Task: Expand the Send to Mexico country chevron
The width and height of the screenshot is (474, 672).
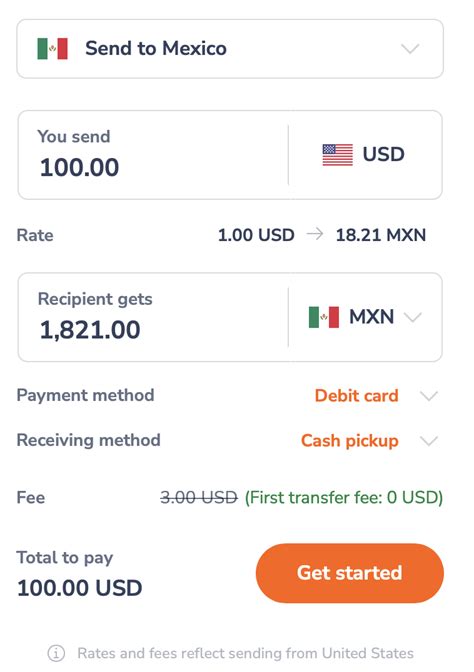Action: [x=410, y=49]
